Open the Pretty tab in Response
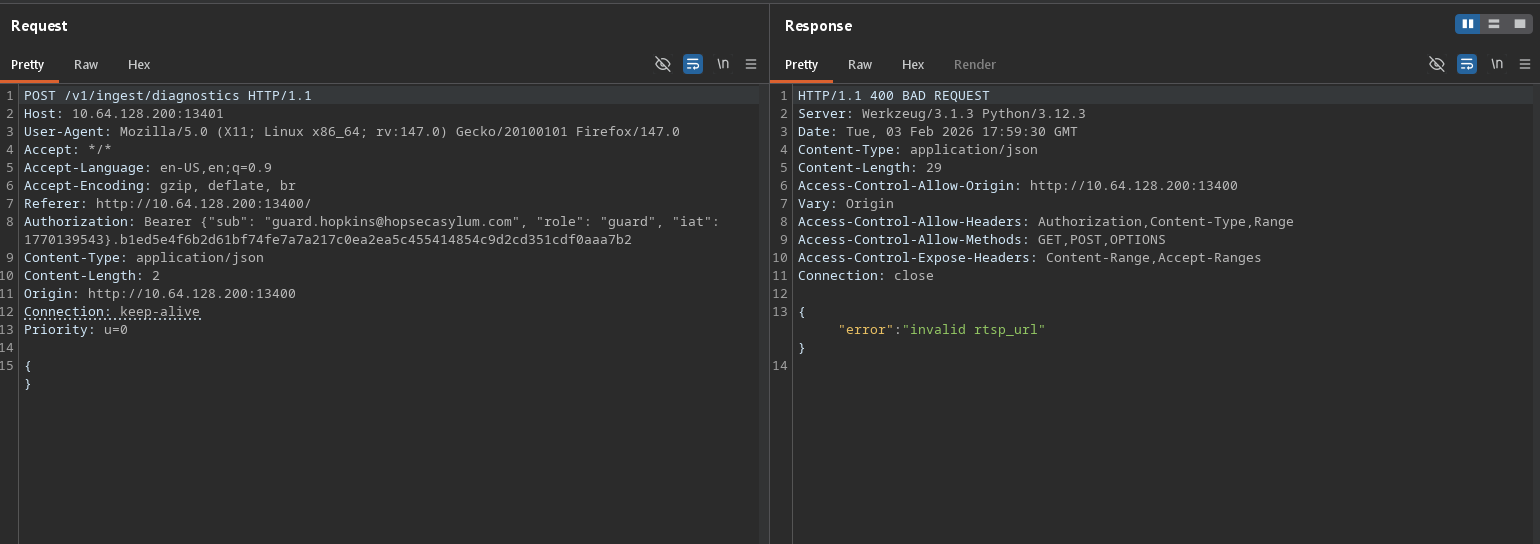Viewport: 1540px width, 544px height. click(x=801, y=64)
